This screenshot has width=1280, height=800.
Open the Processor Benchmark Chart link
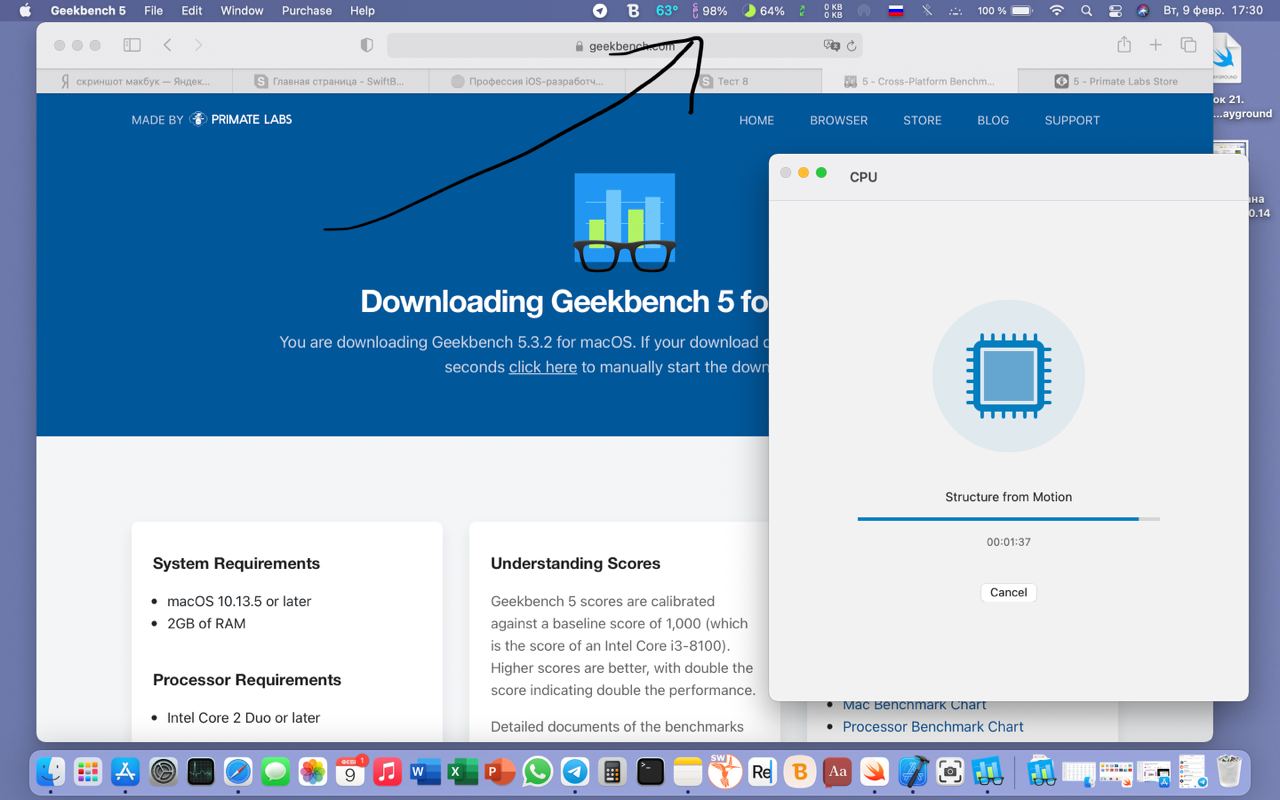coord(933,727)
